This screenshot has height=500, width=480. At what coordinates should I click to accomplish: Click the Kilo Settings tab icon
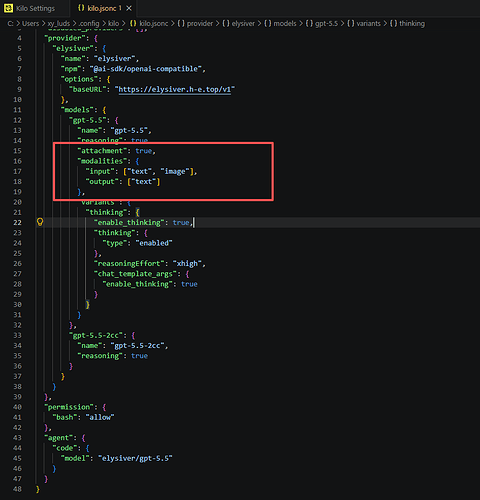8,8
